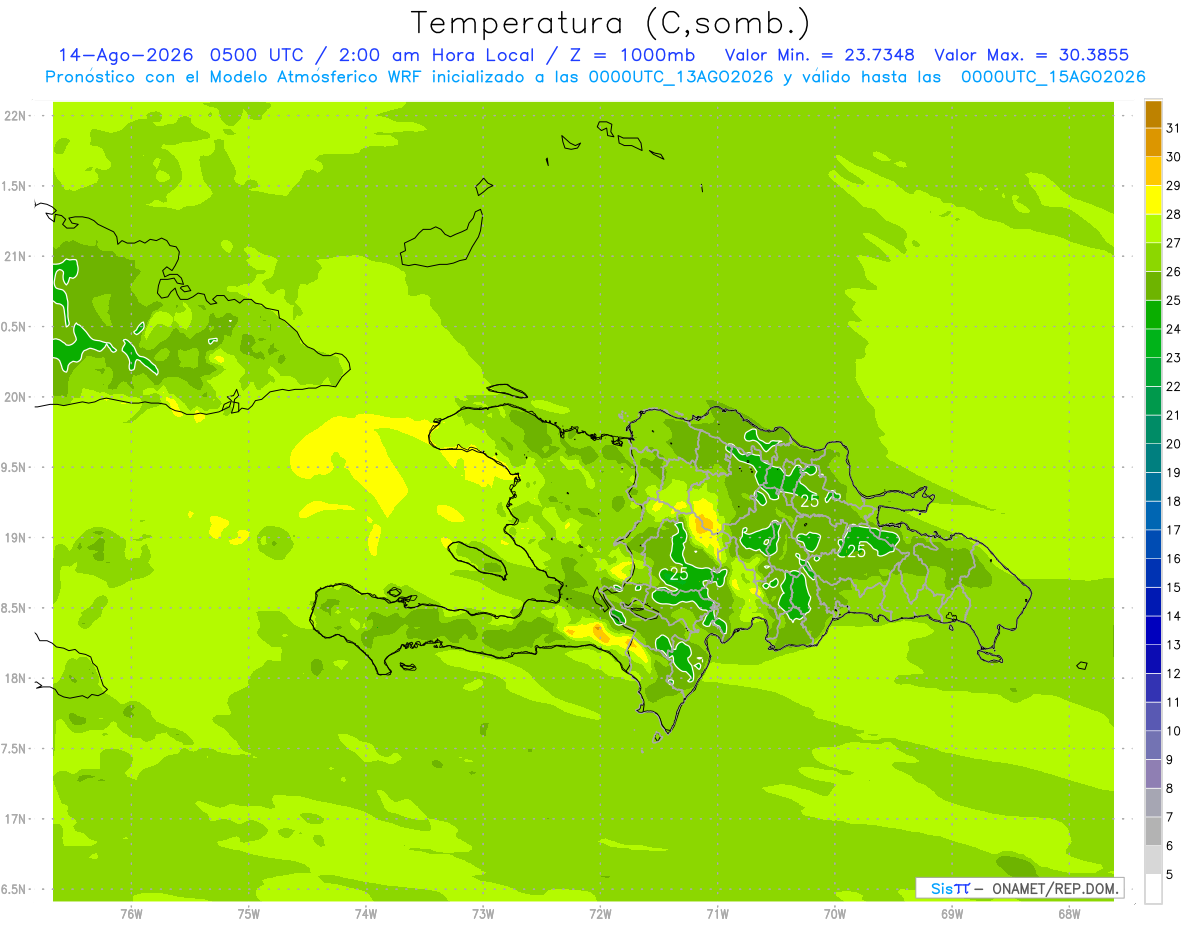Click the "73W" longitude label

[x=483, y=915]
